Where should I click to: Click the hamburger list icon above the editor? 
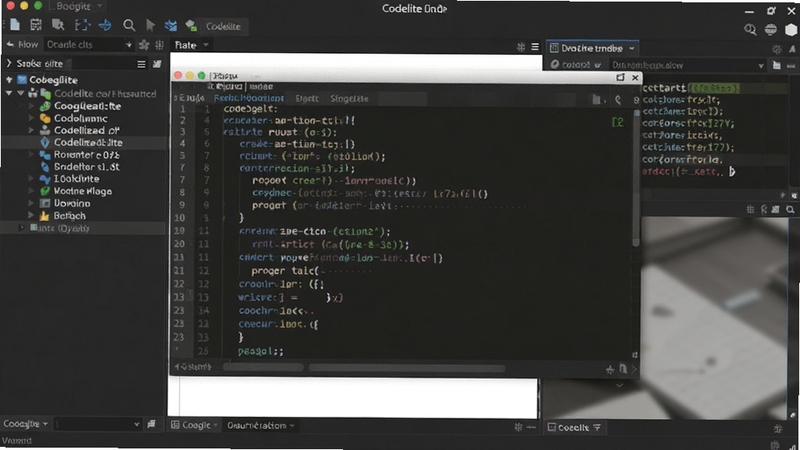(x=535, y=46)
